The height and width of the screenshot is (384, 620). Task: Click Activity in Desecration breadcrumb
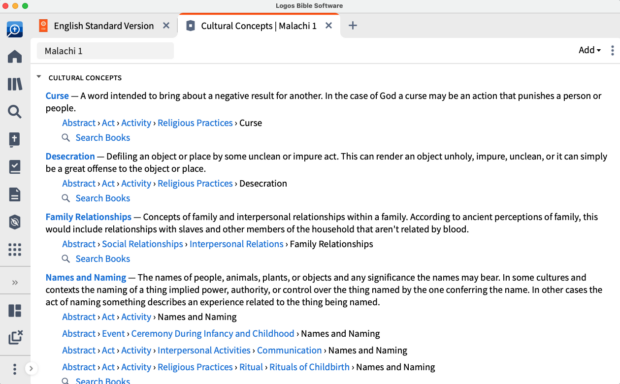click(136, 183)
